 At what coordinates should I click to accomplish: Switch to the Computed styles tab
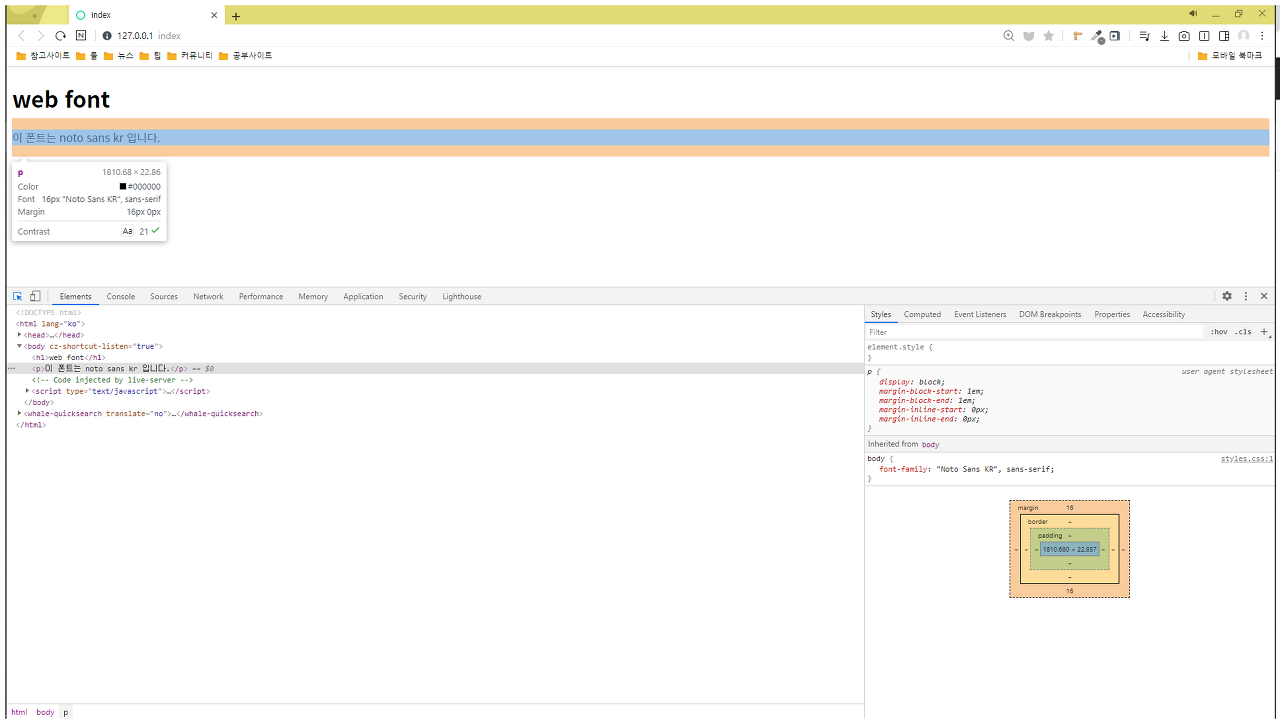pyautogui.click(x=922, y=314)
